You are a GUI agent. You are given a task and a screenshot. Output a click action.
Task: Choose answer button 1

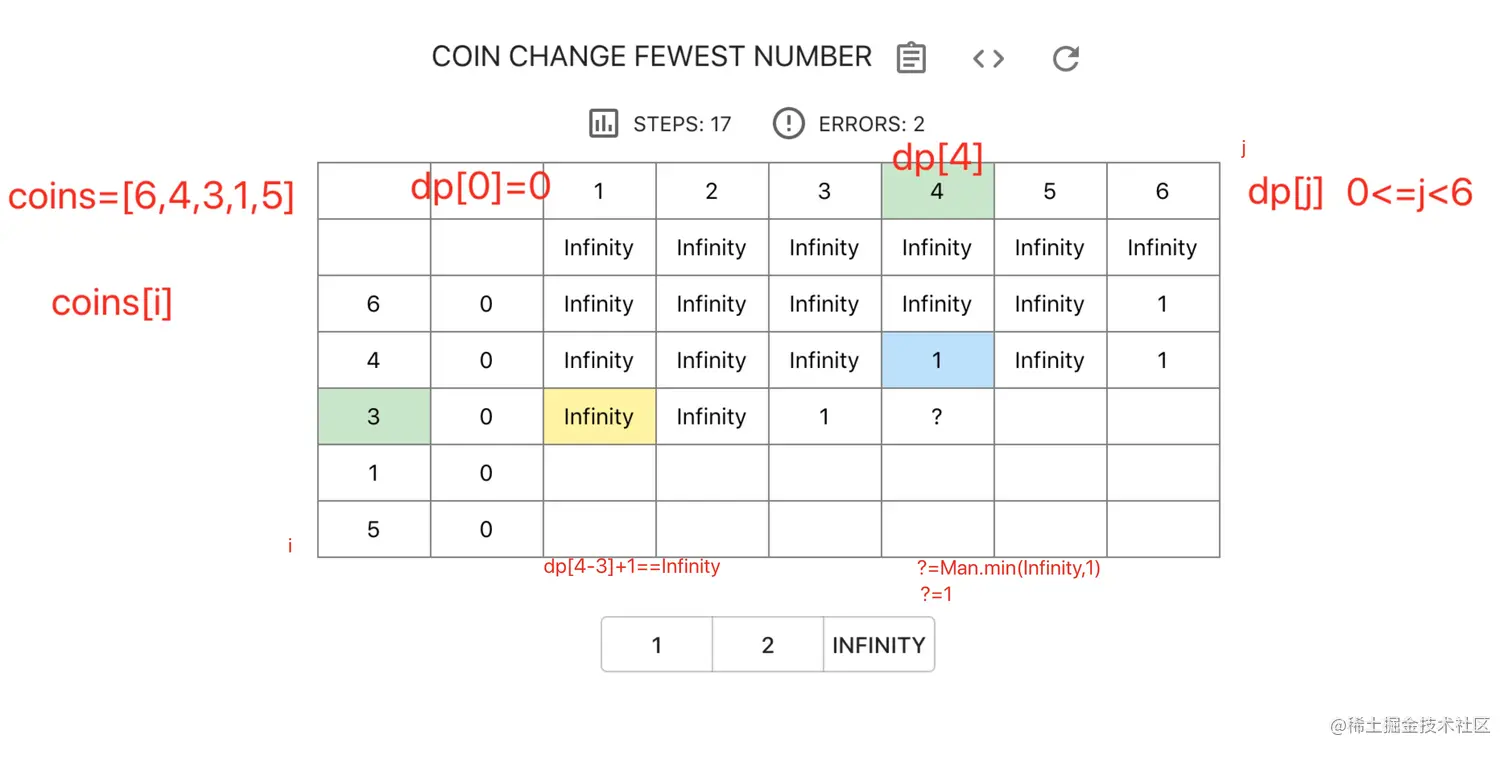point(657,645)
